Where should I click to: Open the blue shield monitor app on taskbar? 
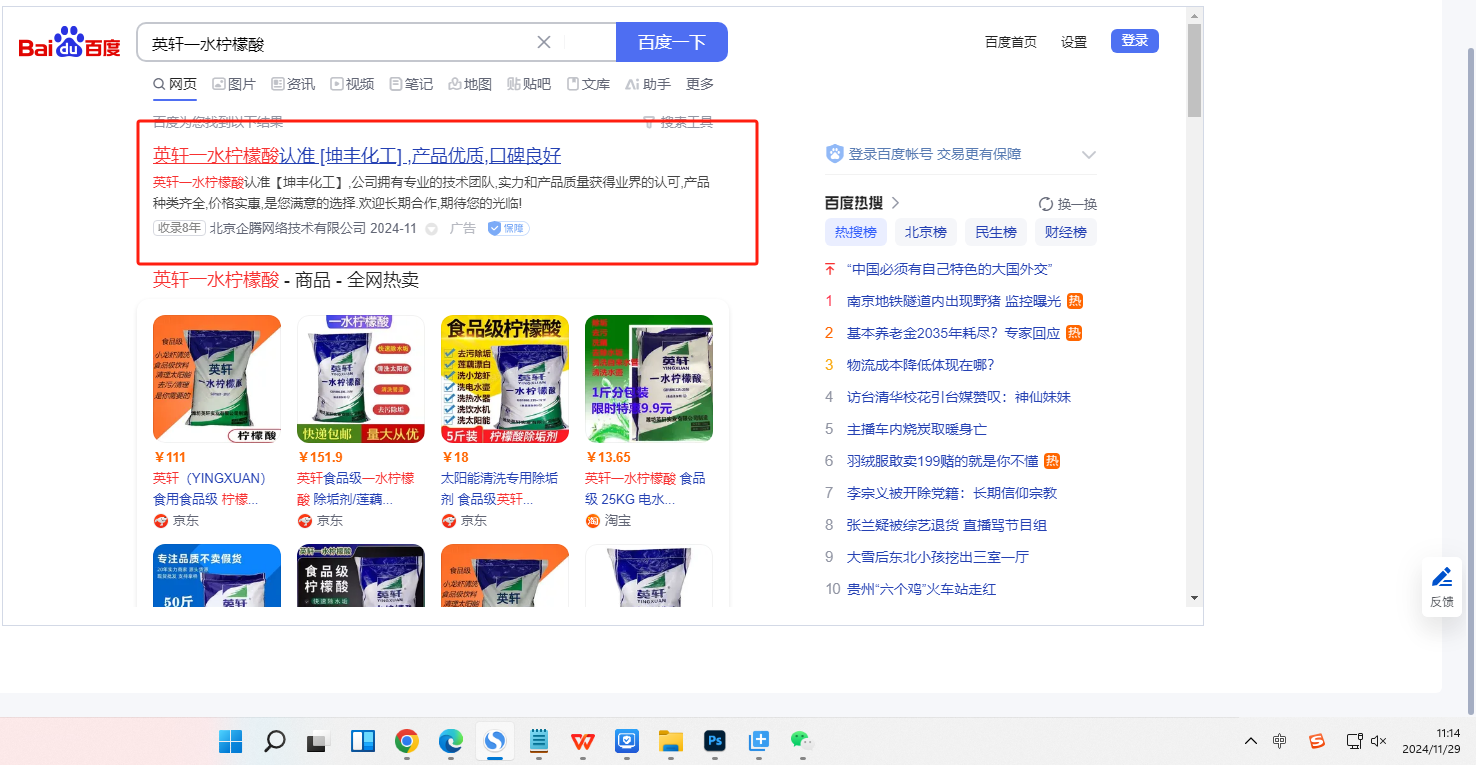click(626, 741)
